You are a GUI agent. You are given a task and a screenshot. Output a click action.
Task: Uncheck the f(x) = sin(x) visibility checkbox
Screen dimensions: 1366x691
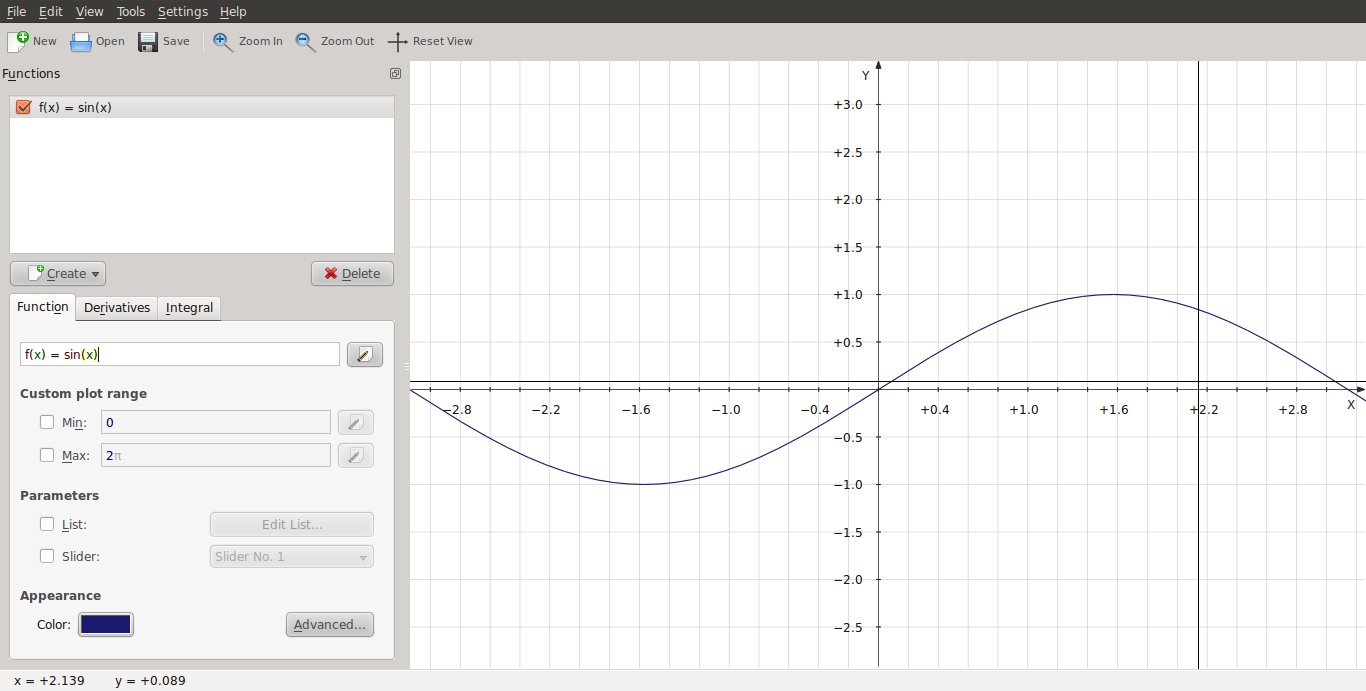24,107
